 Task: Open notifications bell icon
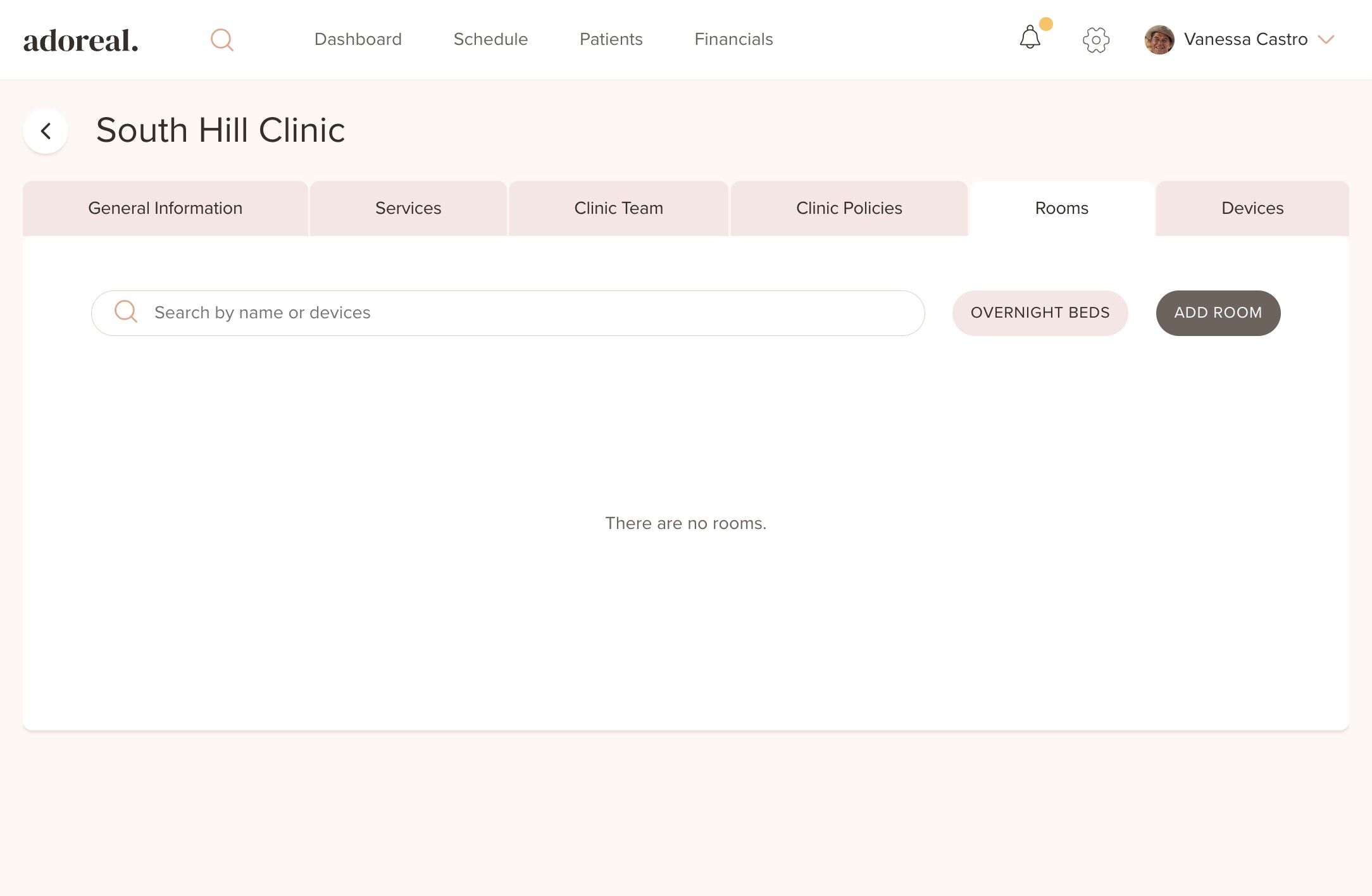[x=1030, y=38]
